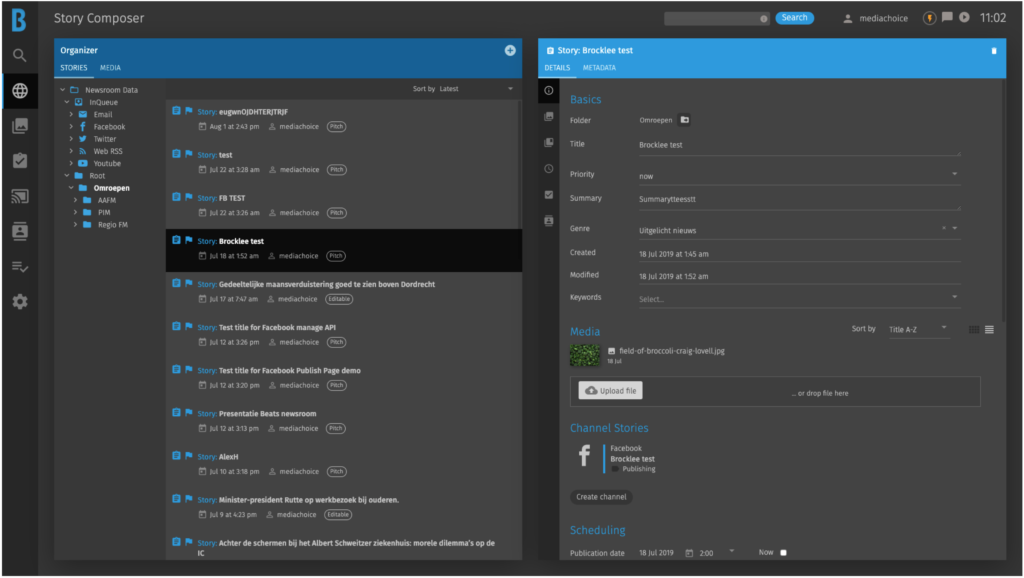
Task: Collapse the InQueue tree node
Action: click(x=67, y=103)
